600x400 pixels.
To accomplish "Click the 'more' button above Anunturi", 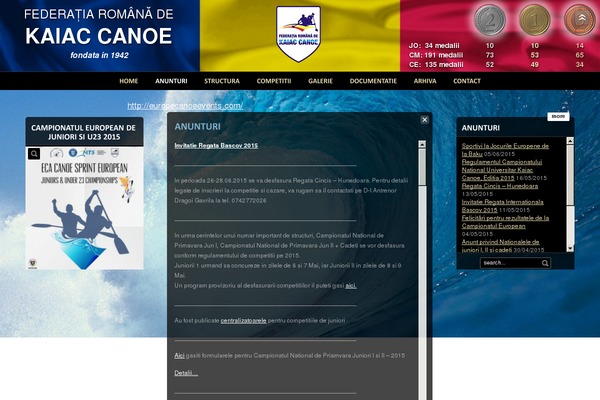I will coord(558,116).
